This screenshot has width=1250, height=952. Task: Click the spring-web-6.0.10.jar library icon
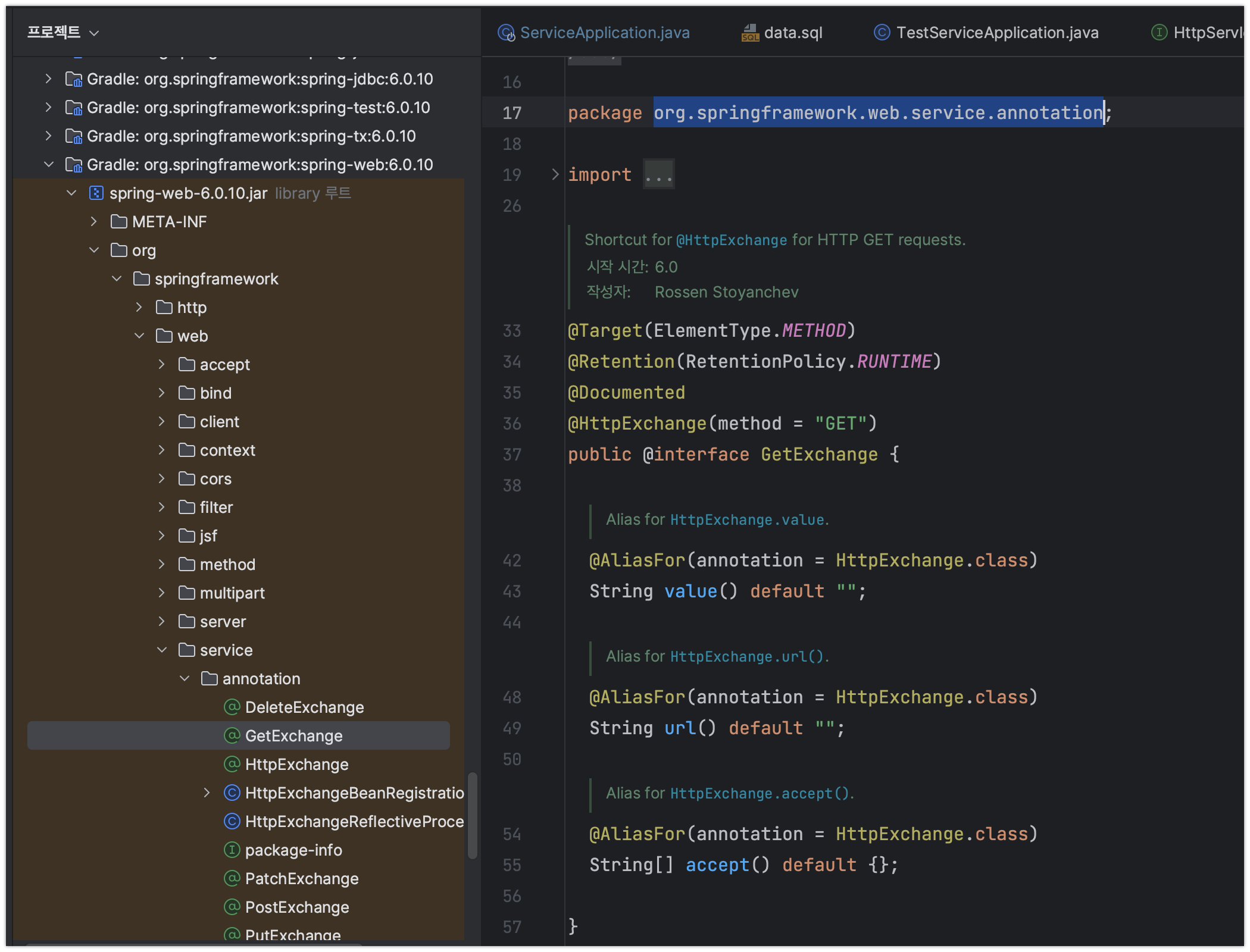[x=96, y=193]
